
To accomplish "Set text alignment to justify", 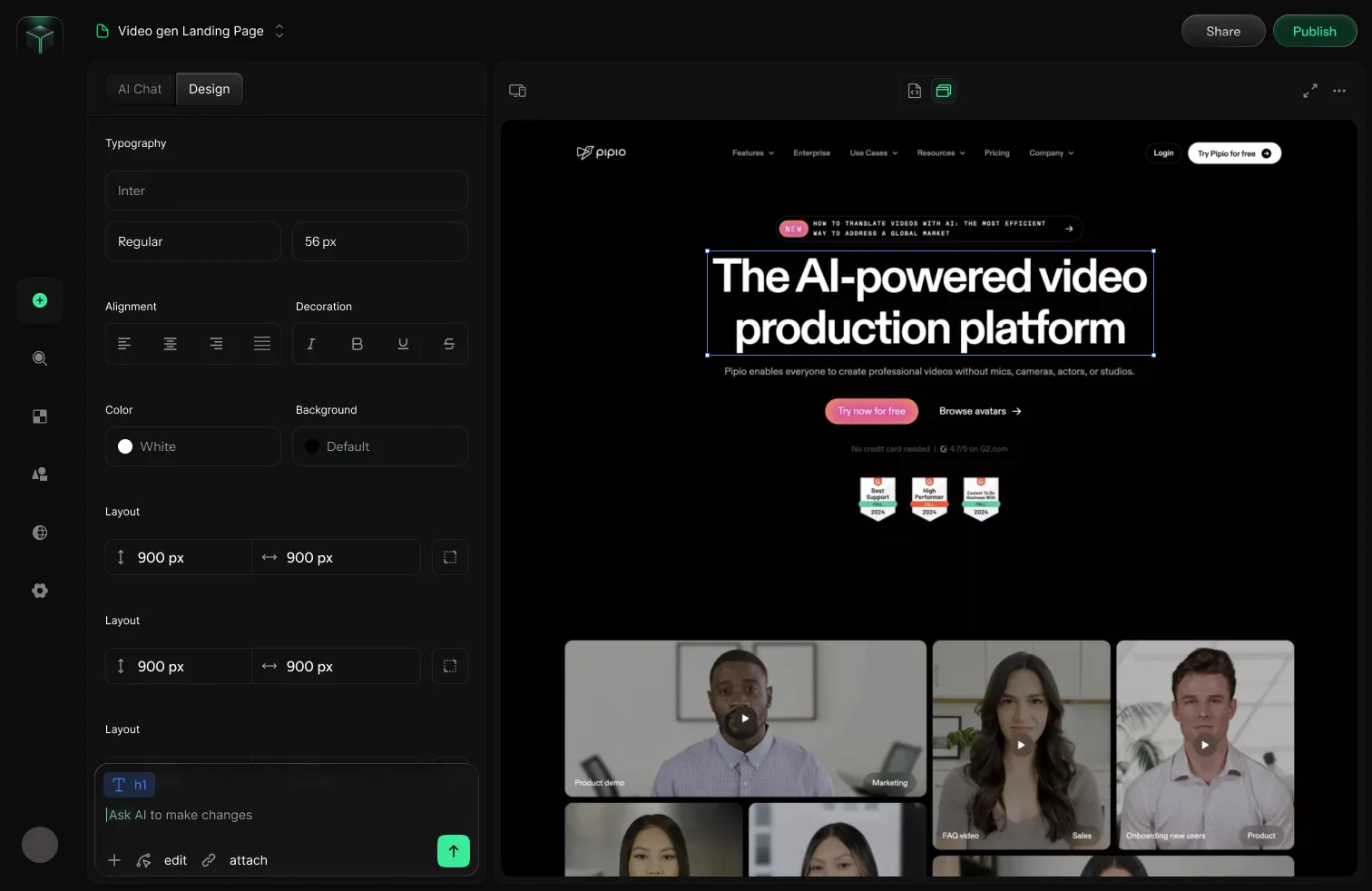I will coord(262,344).
